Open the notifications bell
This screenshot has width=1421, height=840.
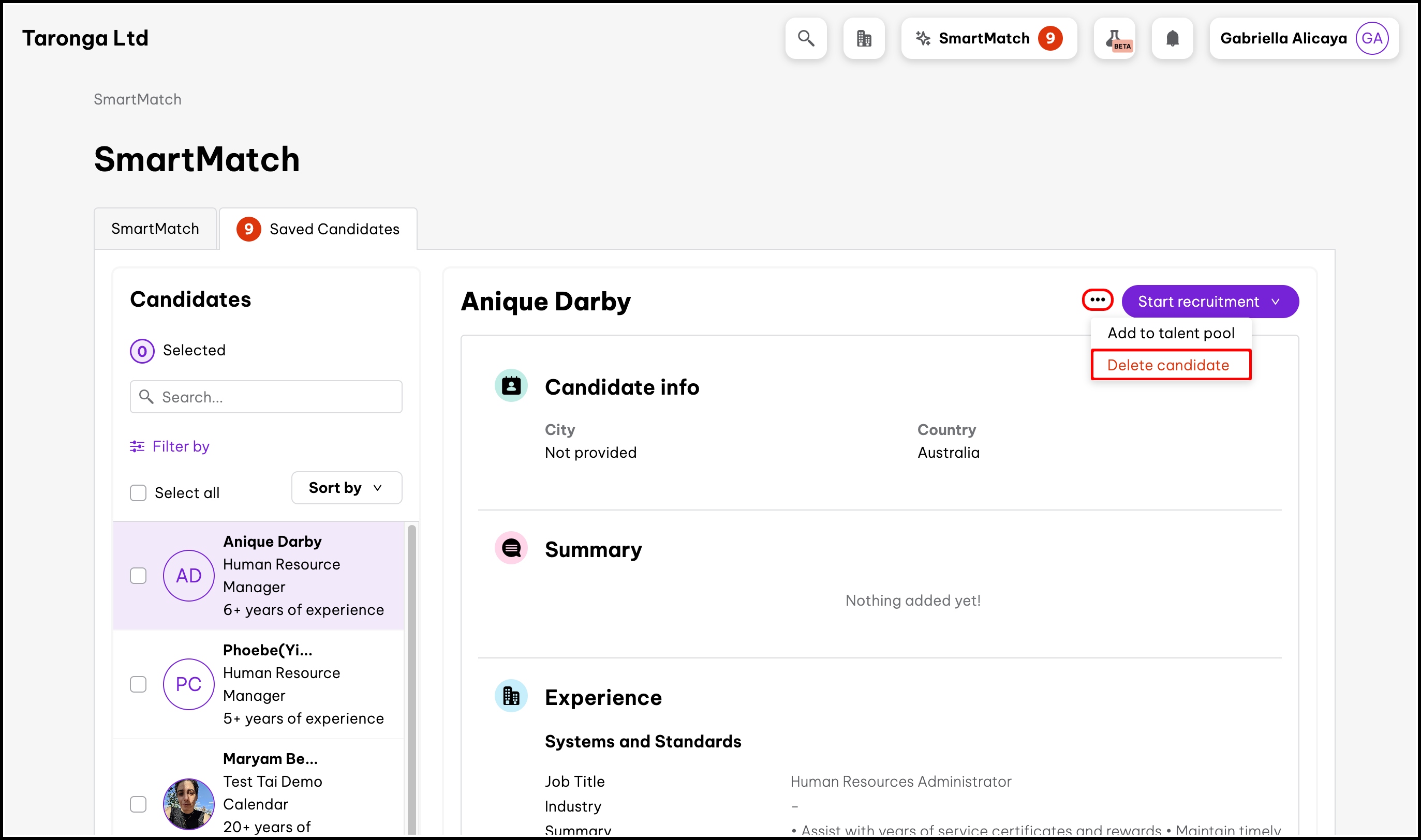tap(1173, 38)
